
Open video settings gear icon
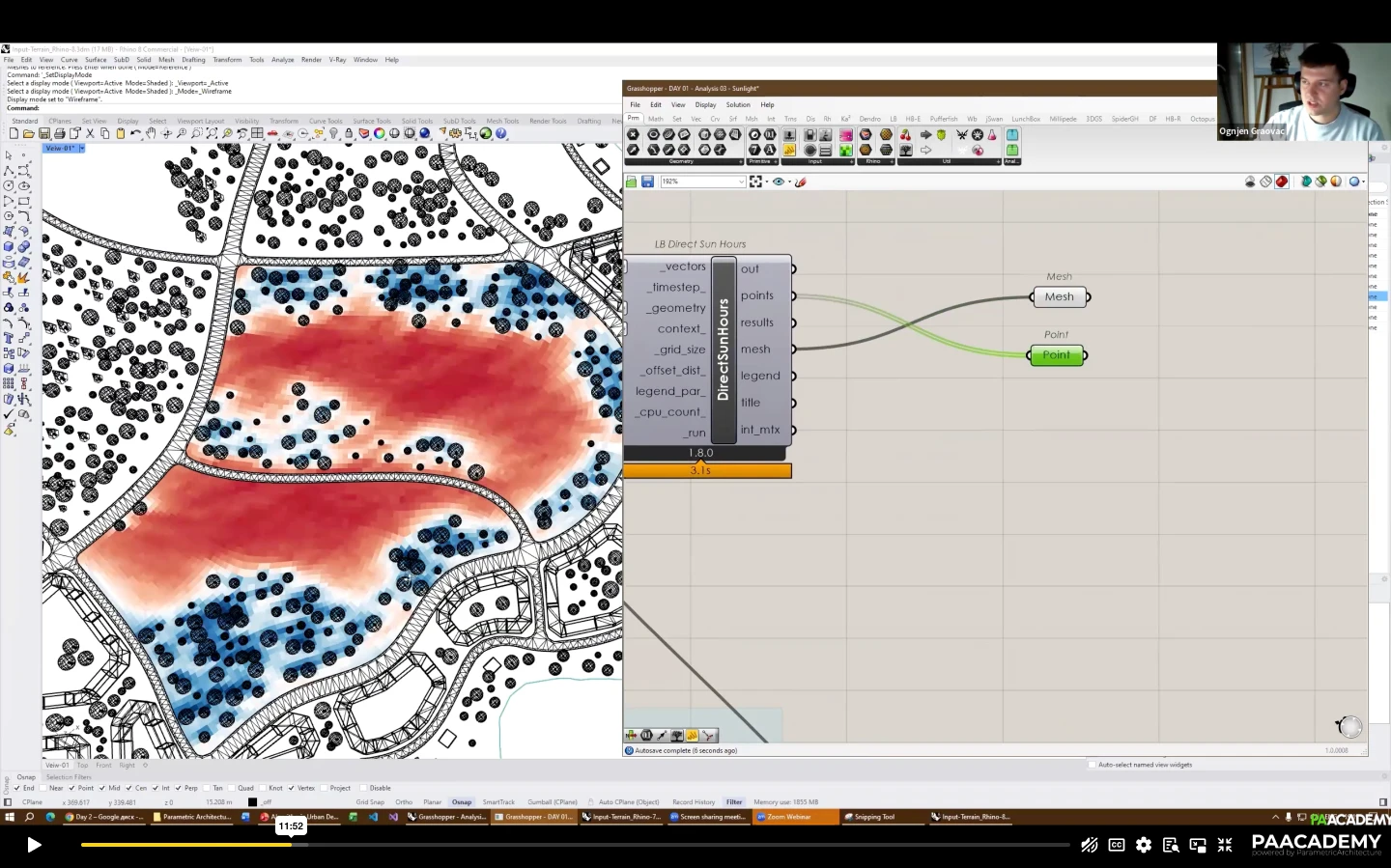pyautogui.click(x=1144, y=845)
